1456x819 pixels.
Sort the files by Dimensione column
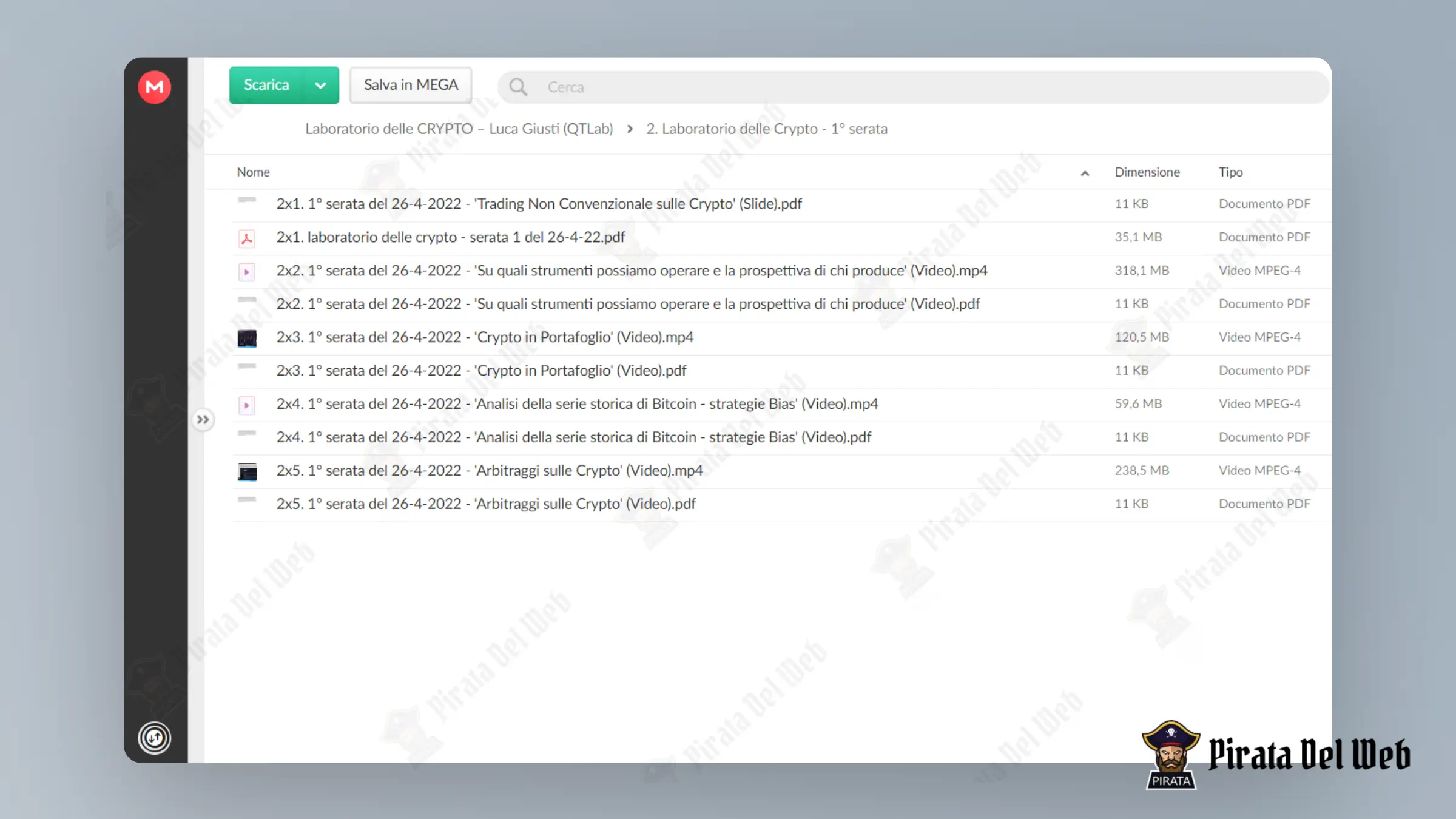pyautogui.click(x=1147, y=172)
